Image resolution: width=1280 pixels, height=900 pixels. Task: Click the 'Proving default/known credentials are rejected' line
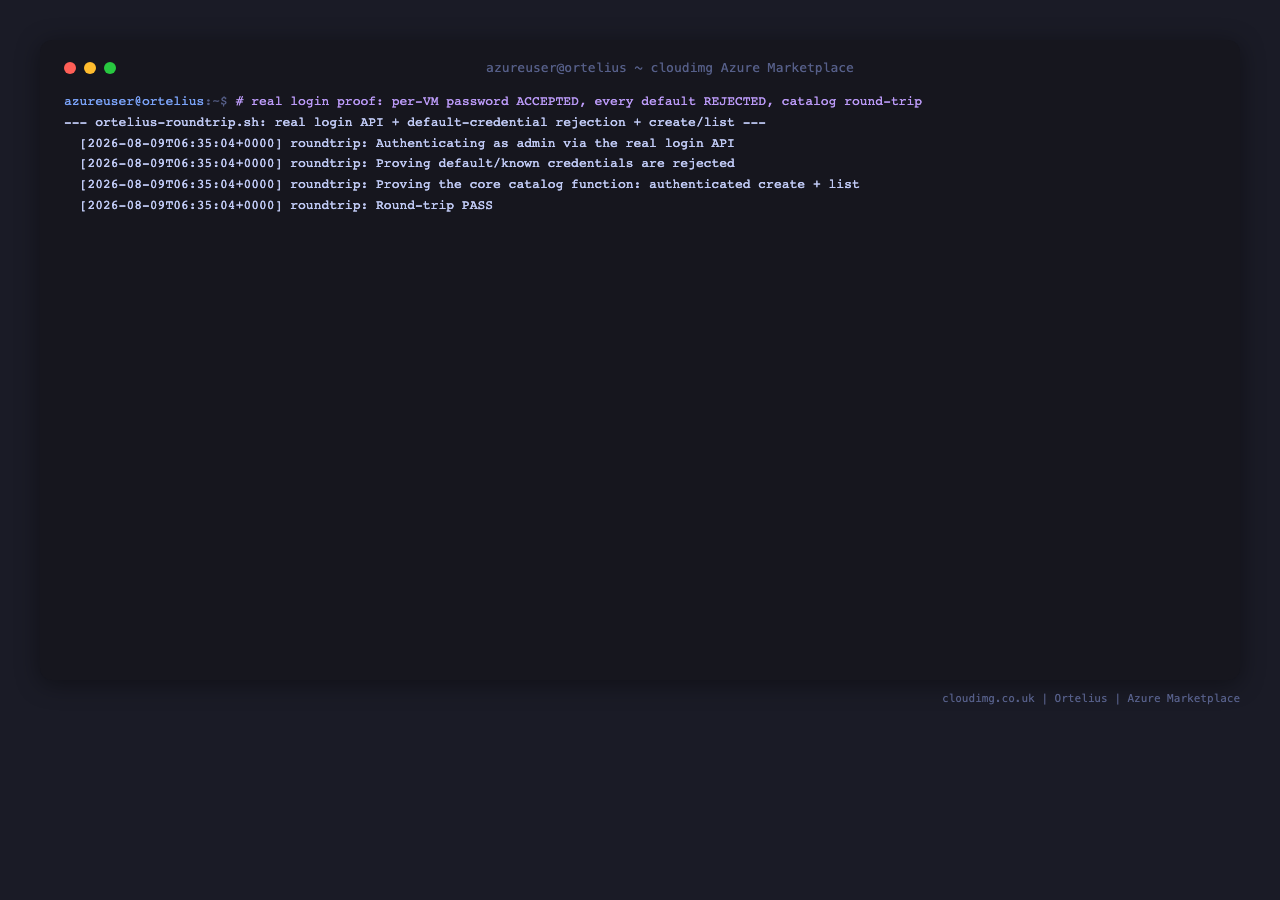pos(407,163)
